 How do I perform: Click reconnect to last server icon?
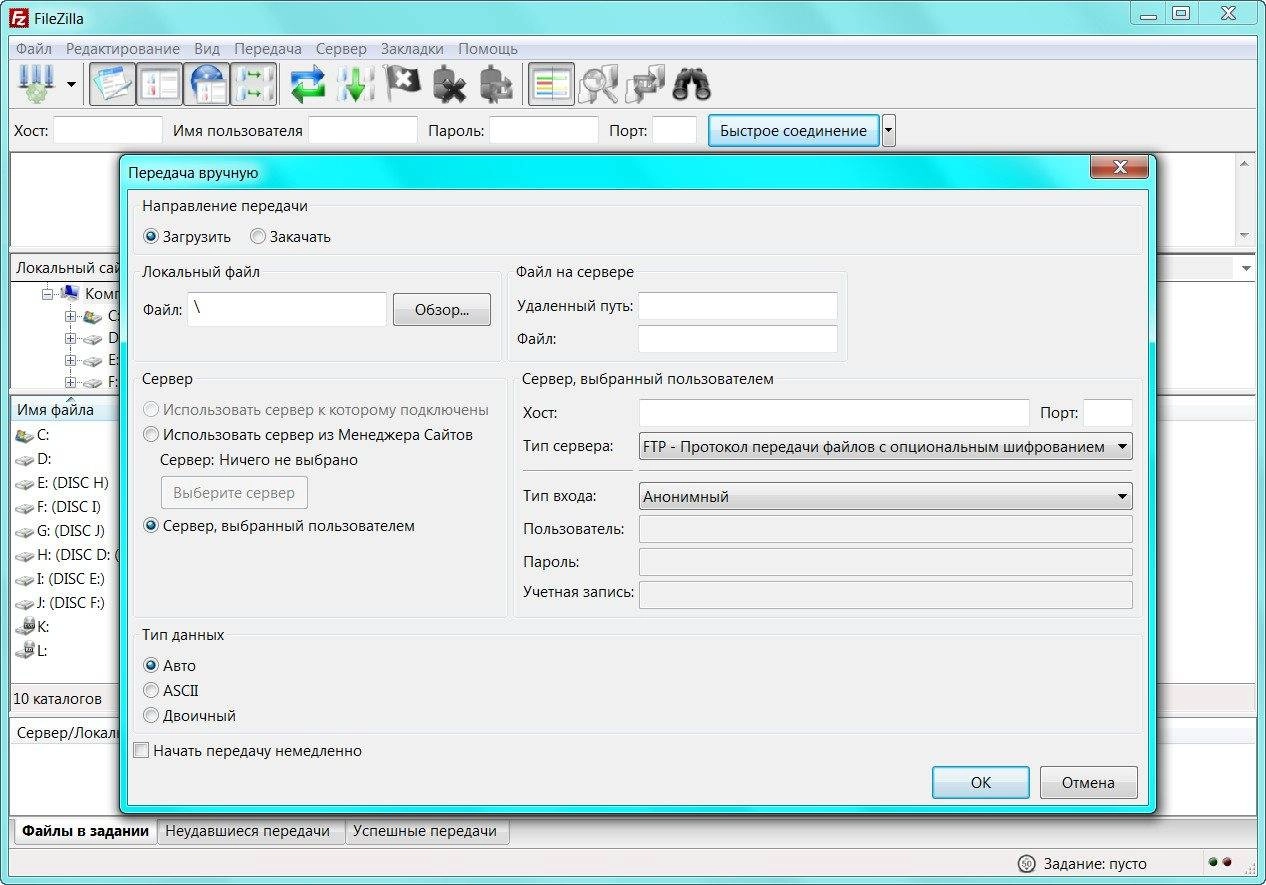pos(496,85)
